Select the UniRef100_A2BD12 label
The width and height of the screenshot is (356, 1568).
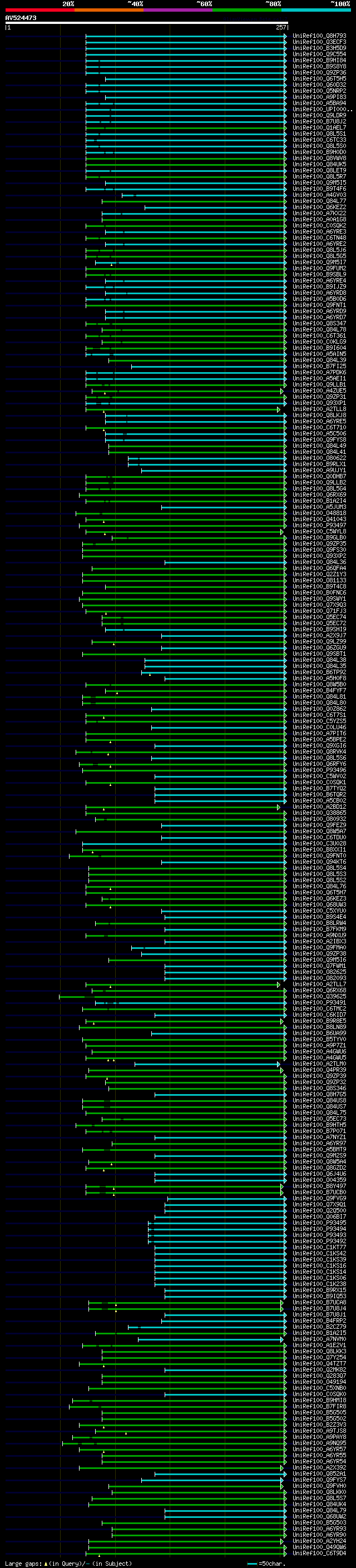click(x=319, y=807)
